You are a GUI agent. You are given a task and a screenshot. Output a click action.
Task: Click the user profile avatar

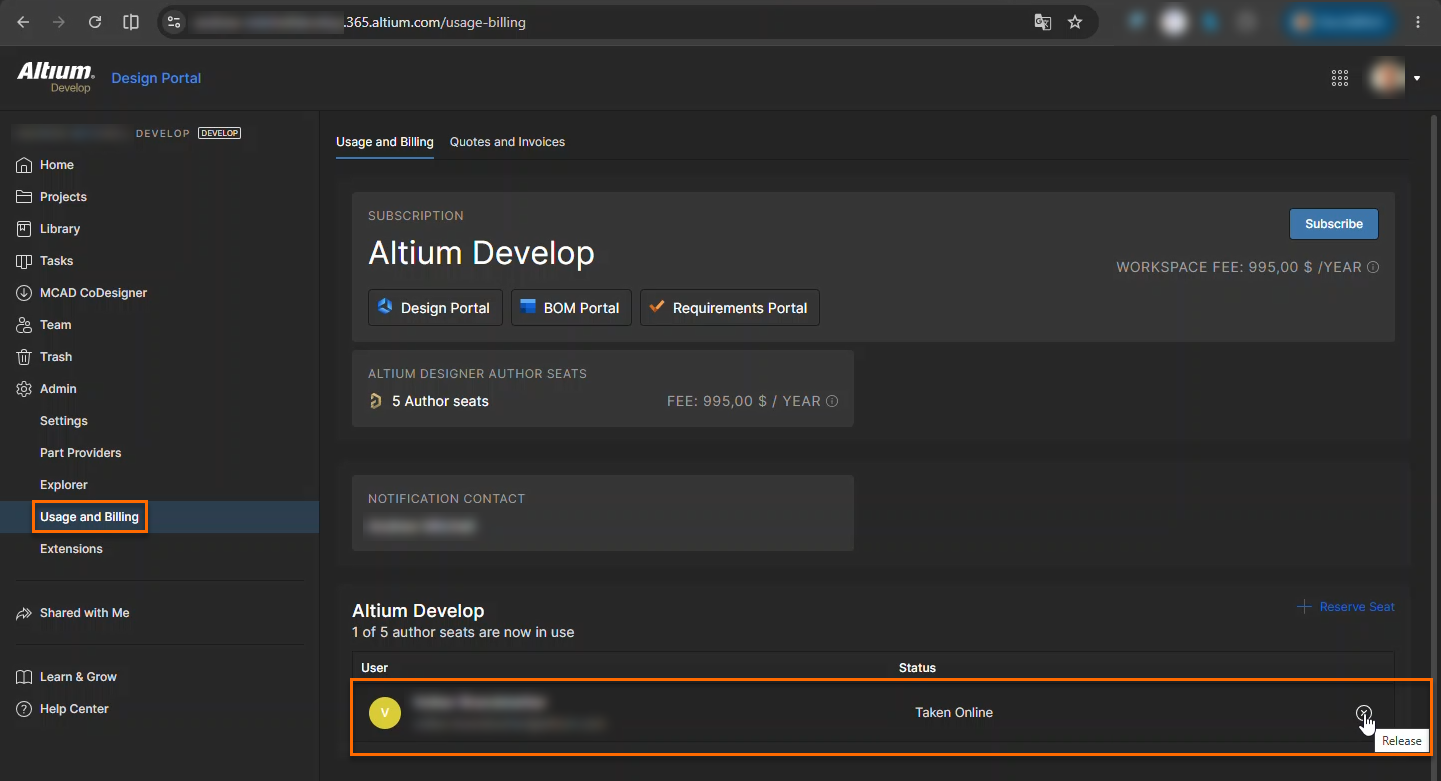[1387, 78]
